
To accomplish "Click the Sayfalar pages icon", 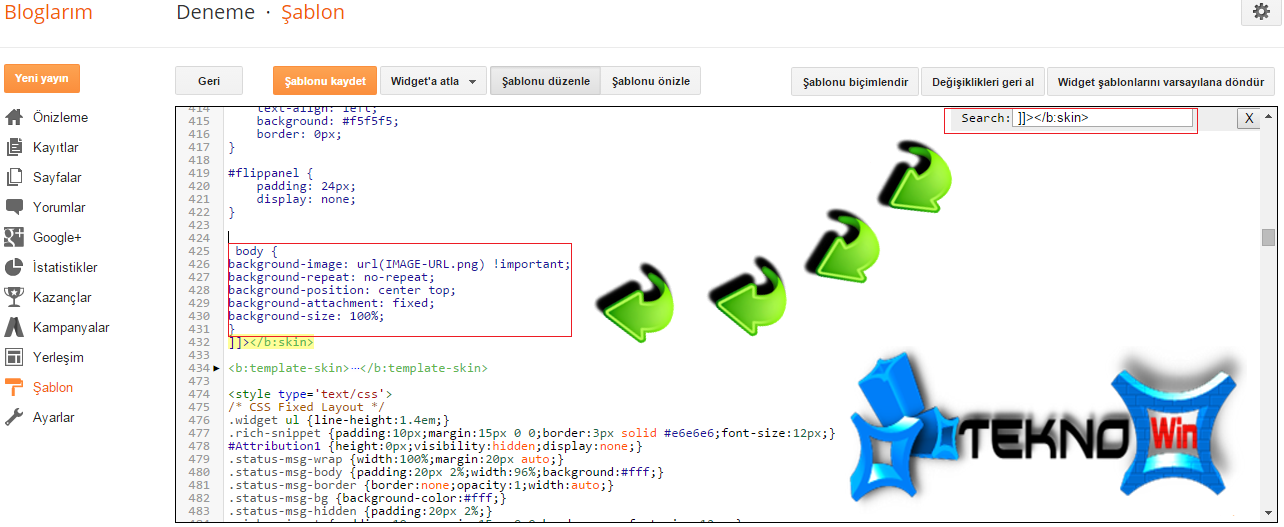I will click(x=14, y=177).
